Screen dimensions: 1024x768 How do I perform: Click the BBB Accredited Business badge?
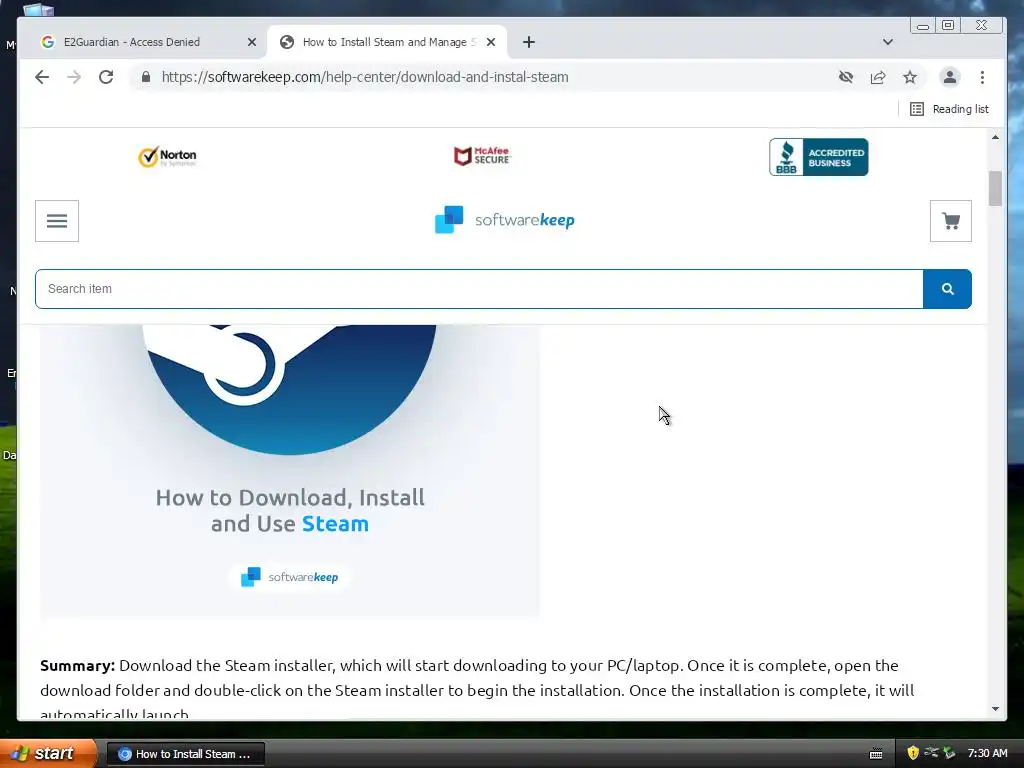click(x=818, y=157)
